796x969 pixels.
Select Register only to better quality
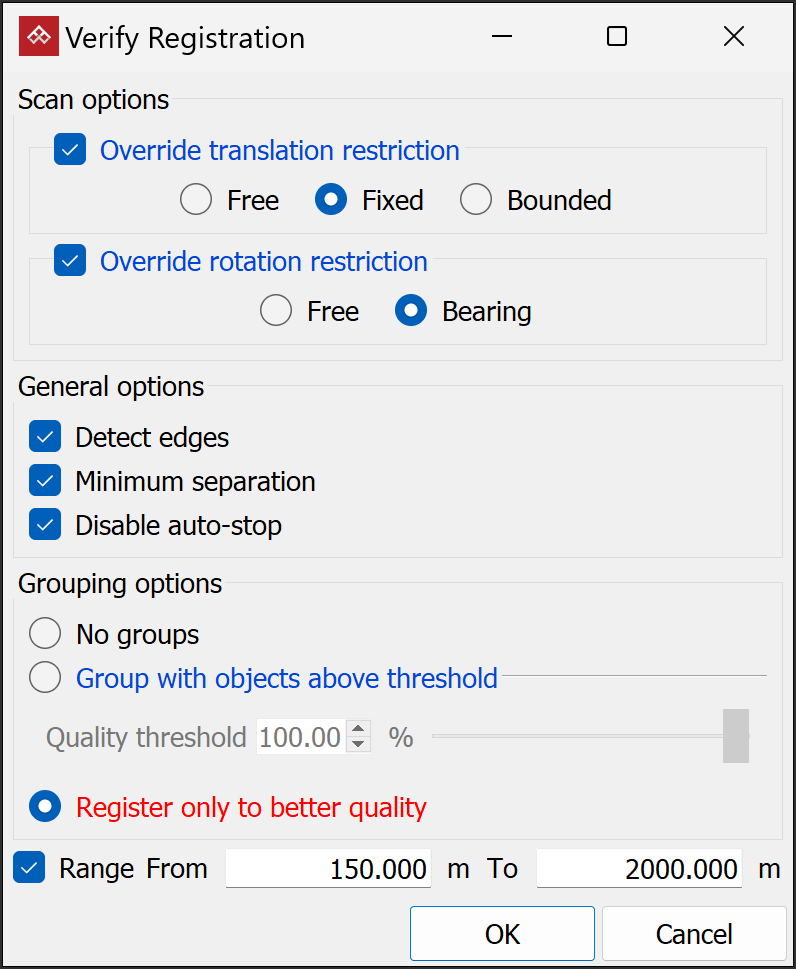[x=45, y=806]
